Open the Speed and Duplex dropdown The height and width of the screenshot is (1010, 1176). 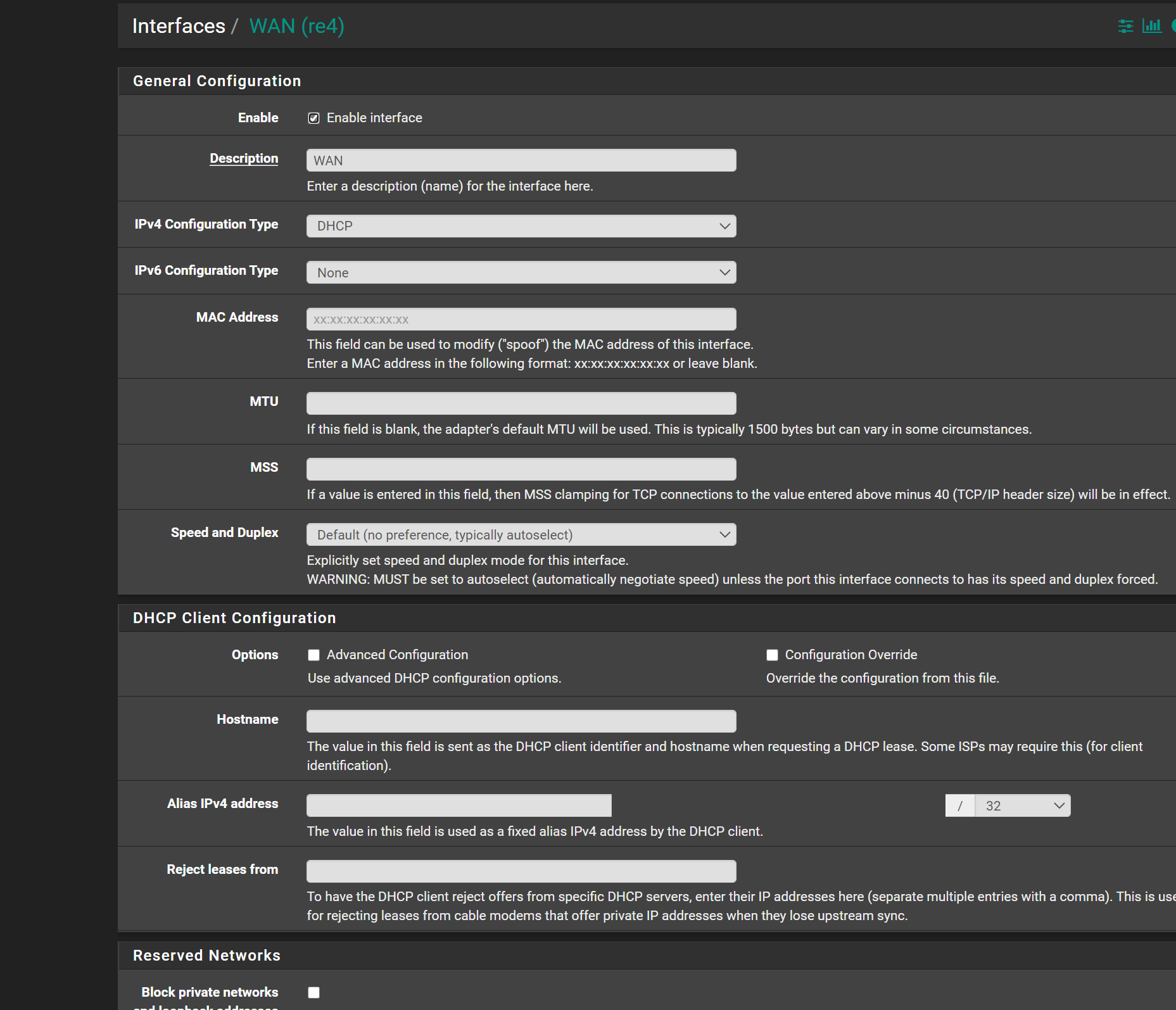(x=521, y=534)
